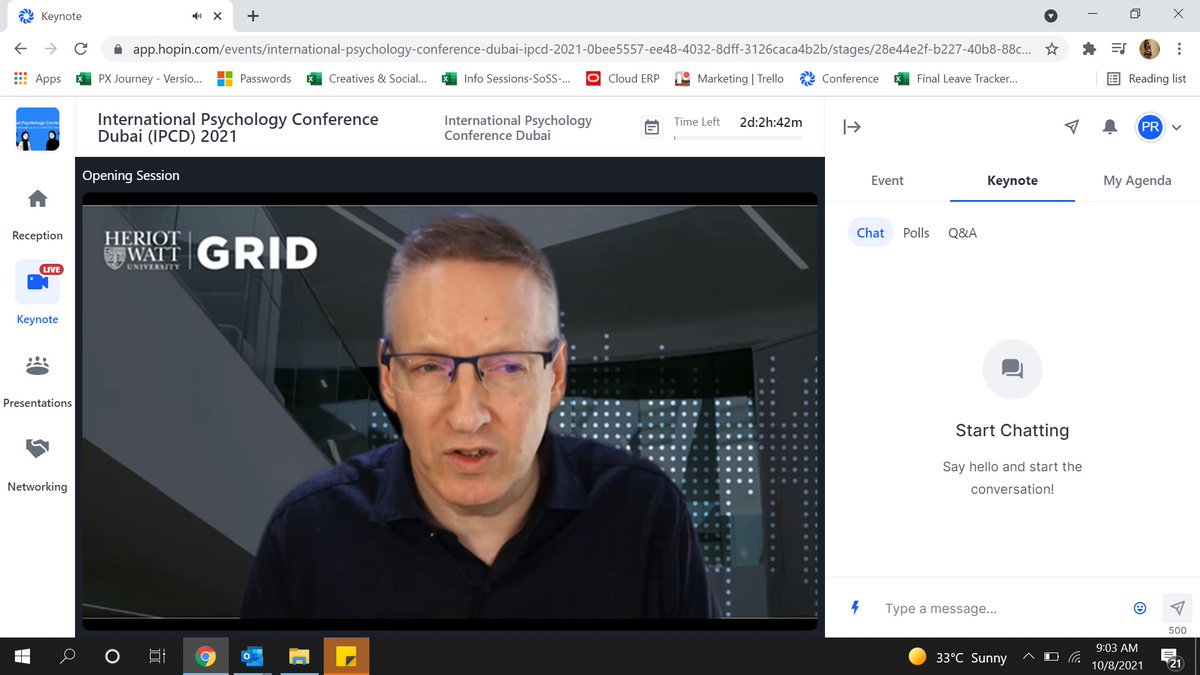Open the calendar schedule icon
The height and width of the screenshot is (675, 1200).
click(x=651, y=127)
